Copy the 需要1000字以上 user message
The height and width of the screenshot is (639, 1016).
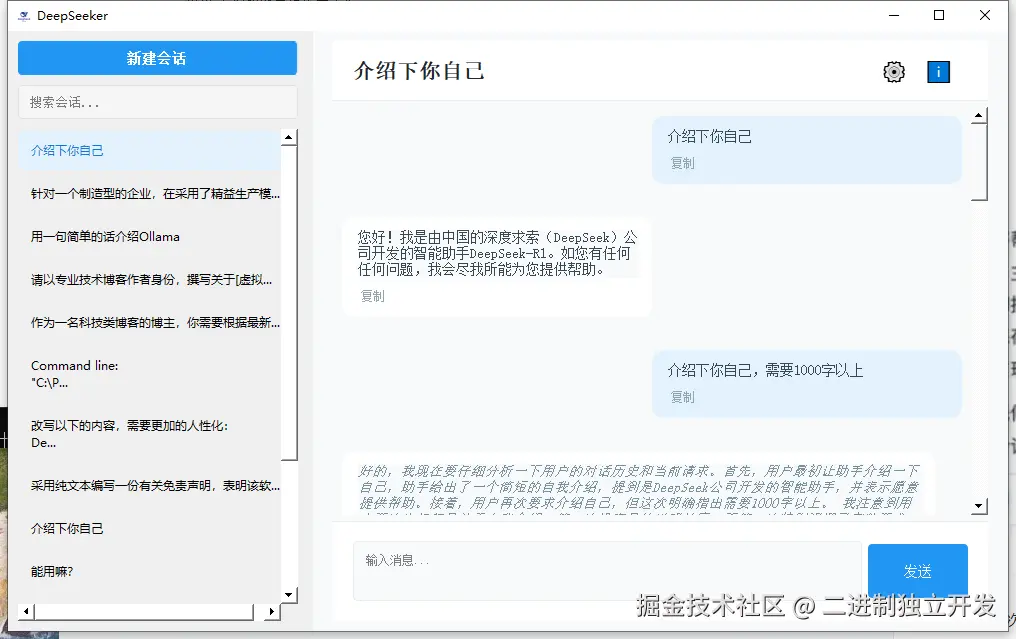point(682,397)
